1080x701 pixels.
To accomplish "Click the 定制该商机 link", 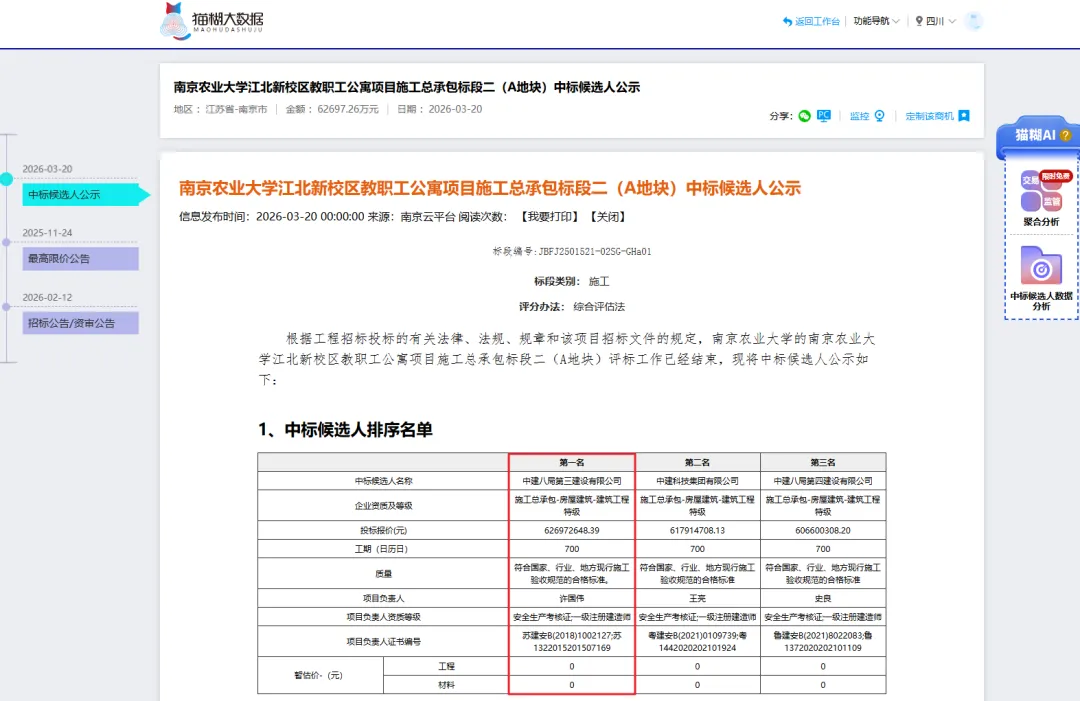I will pyautogui.click(x=929, y=116).
